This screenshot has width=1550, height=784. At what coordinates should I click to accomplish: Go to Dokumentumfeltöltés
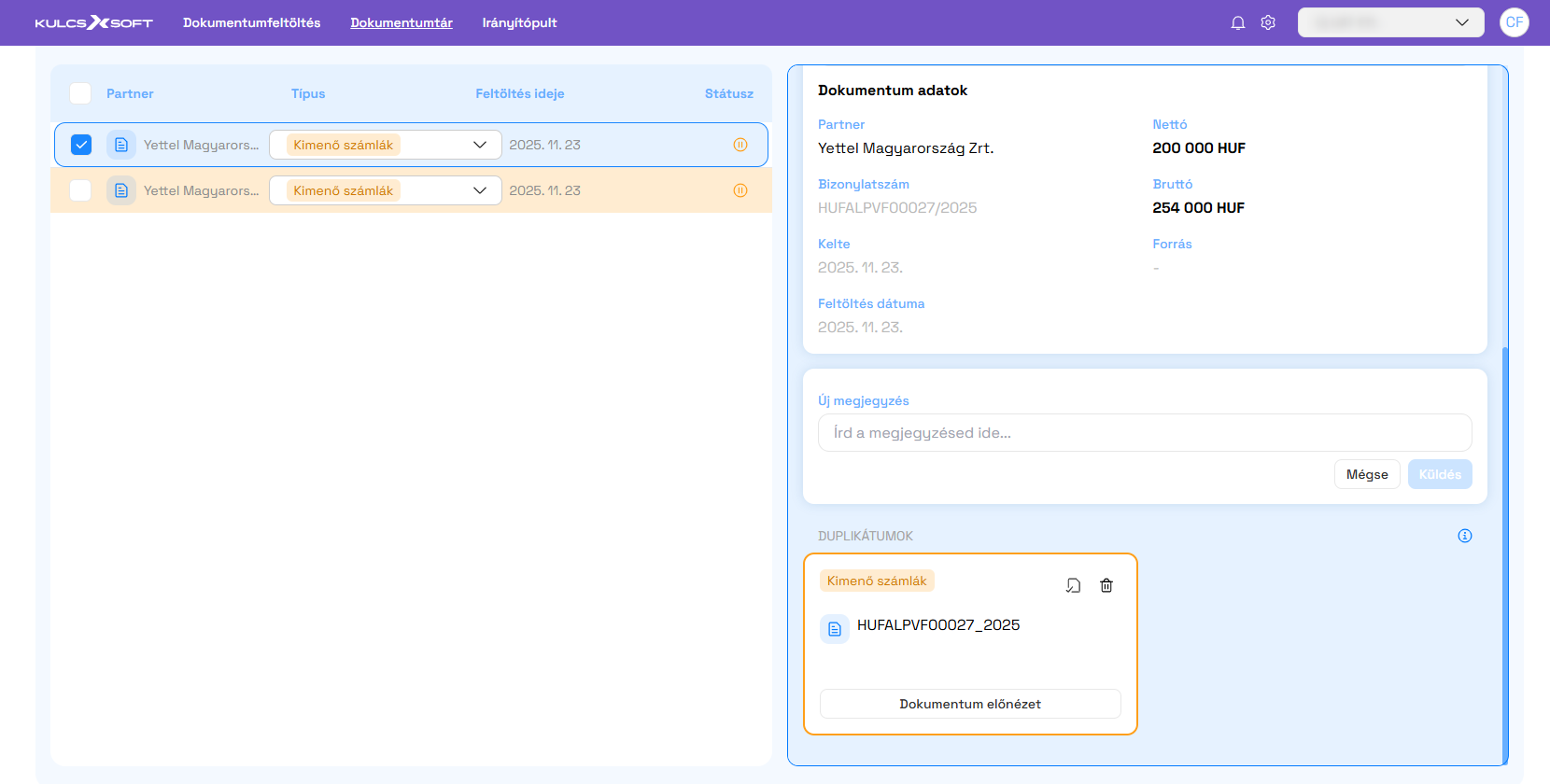[252, 22]
